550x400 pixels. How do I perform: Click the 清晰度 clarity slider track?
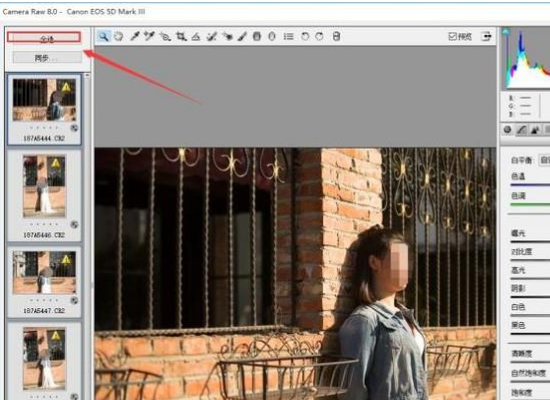[x=530, y=362]
